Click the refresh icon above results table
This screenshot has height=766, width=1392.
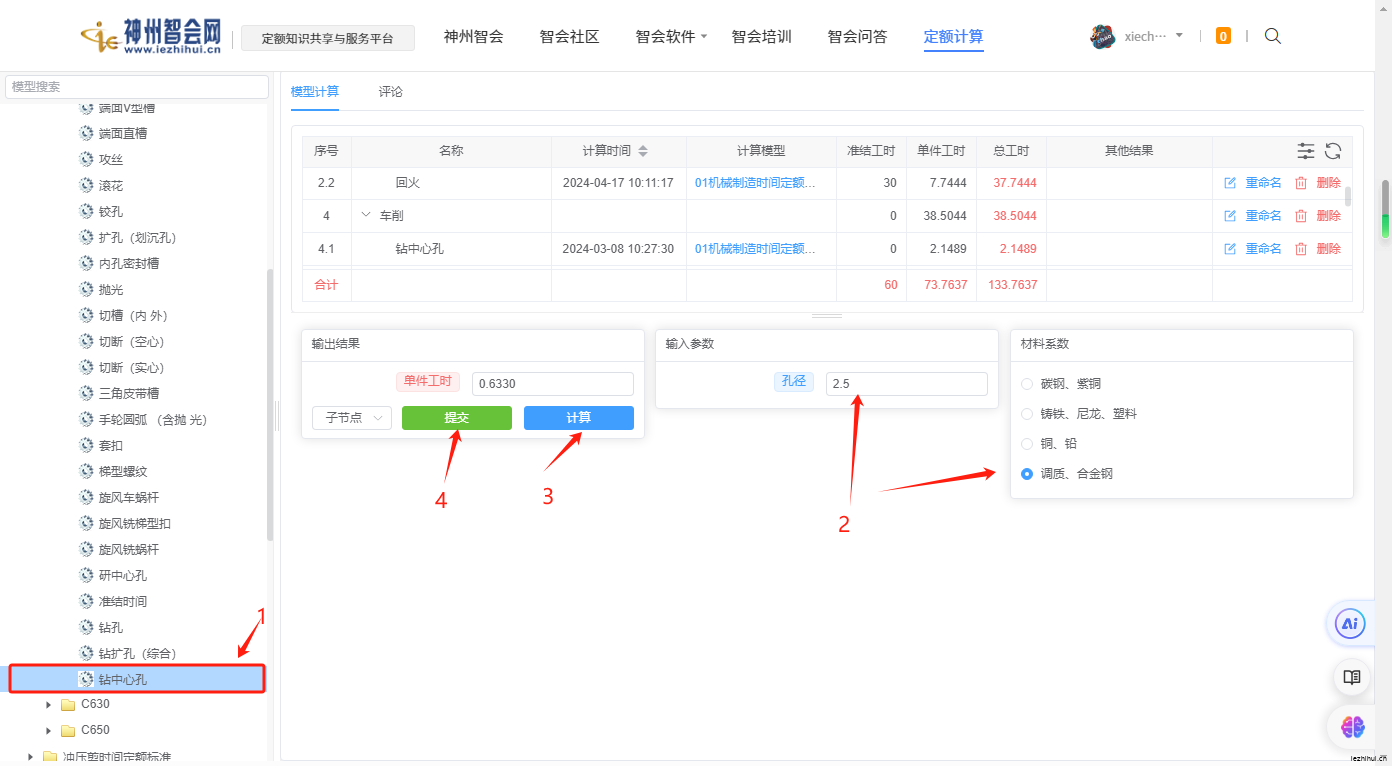click(x=1333, y=151)
